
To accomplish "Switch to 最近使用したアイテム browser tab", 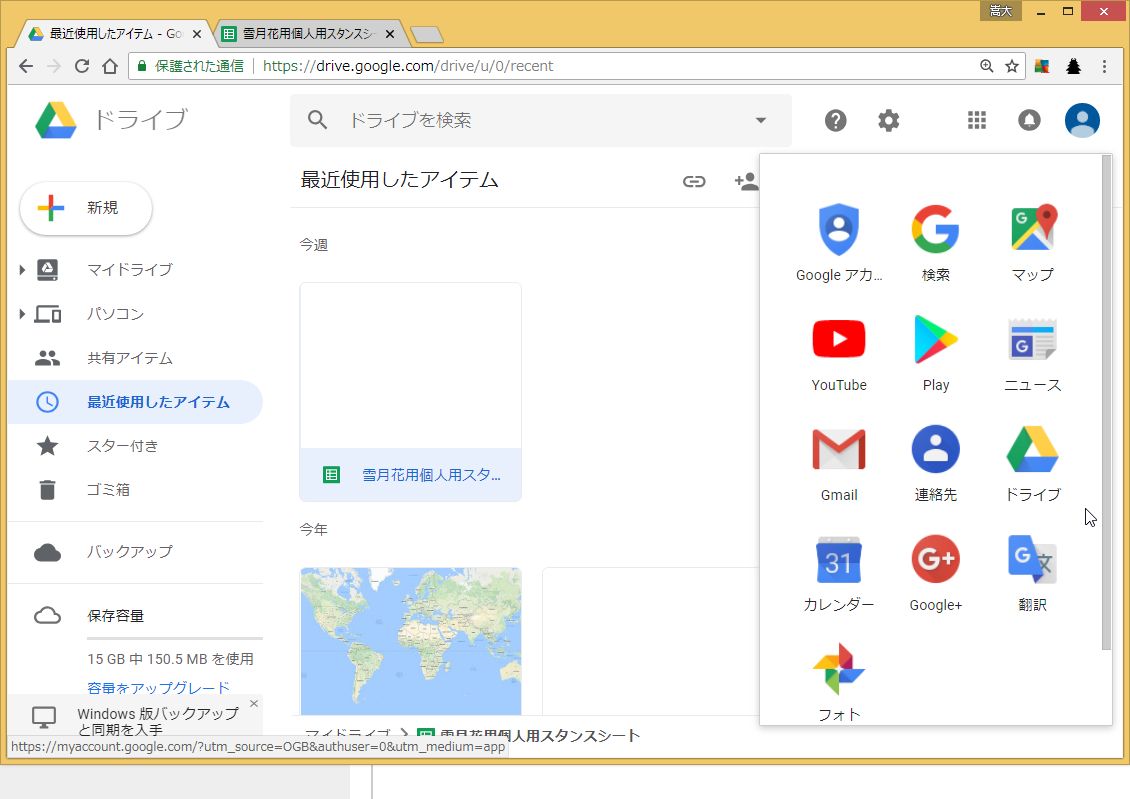I will point(115,34).
